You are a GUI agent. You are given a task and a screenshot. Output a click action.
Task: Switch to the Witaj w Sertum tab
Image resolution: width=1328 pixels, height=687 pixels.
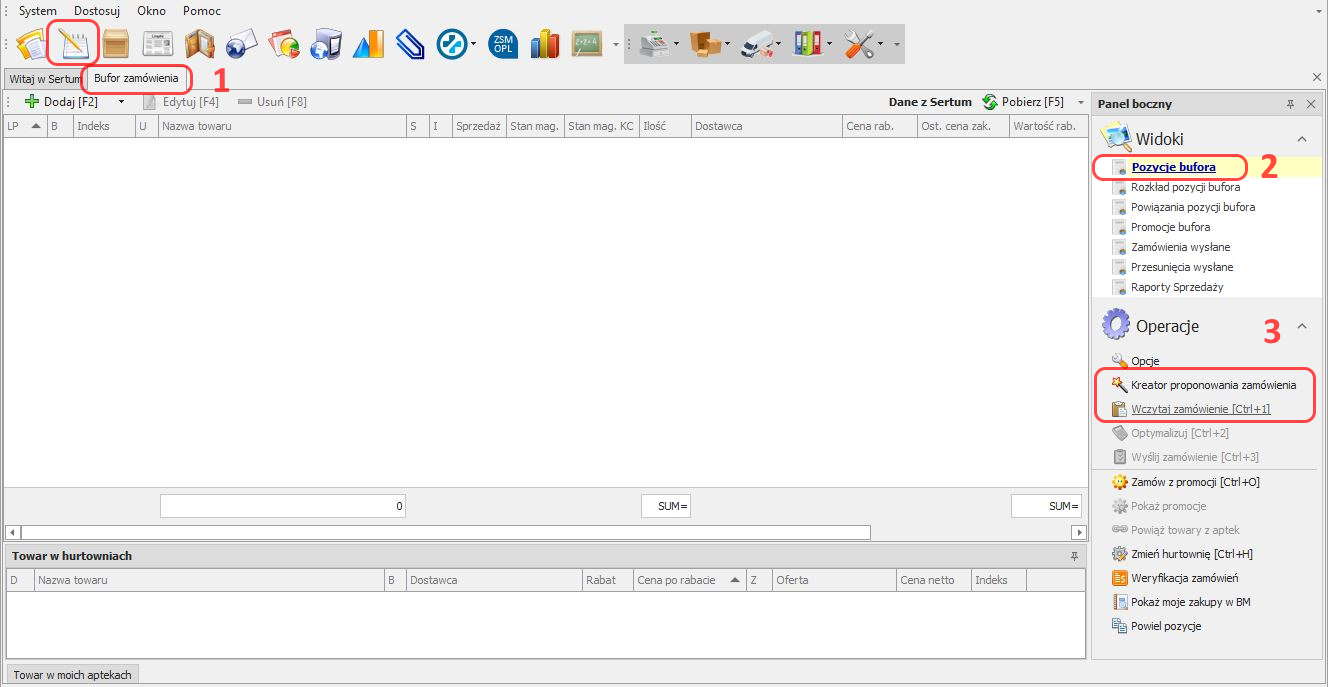point(44,78)
